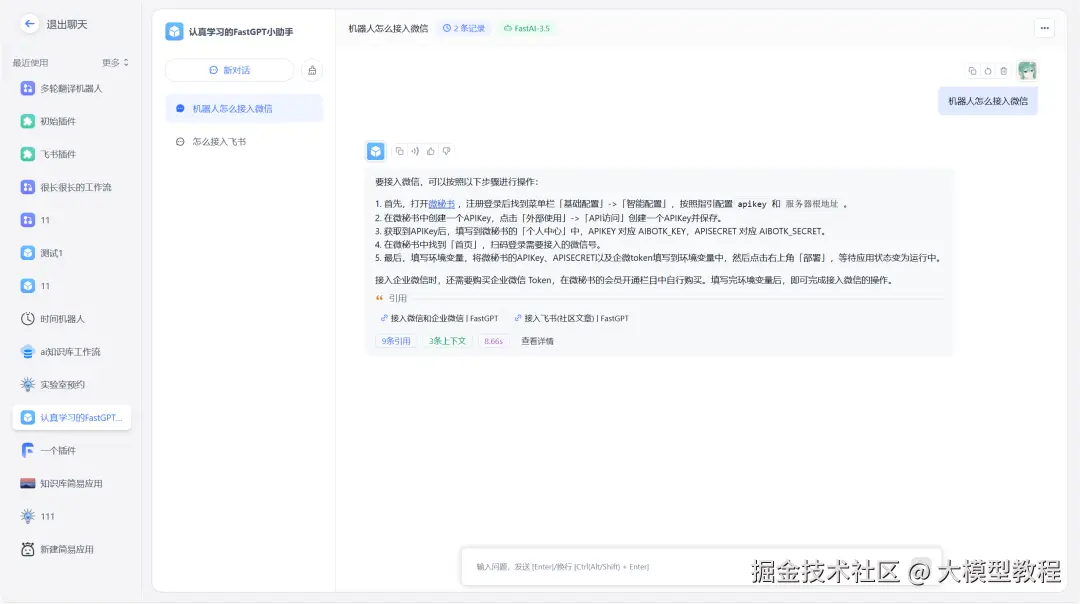Open the 知识库简易应用 app

72,483
